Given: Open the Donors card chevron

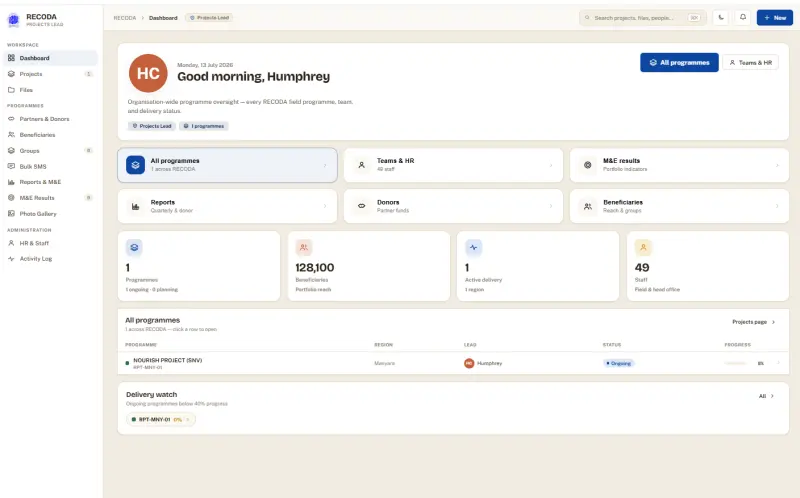Looking at the screenshot, I should (x=551, y=206).
